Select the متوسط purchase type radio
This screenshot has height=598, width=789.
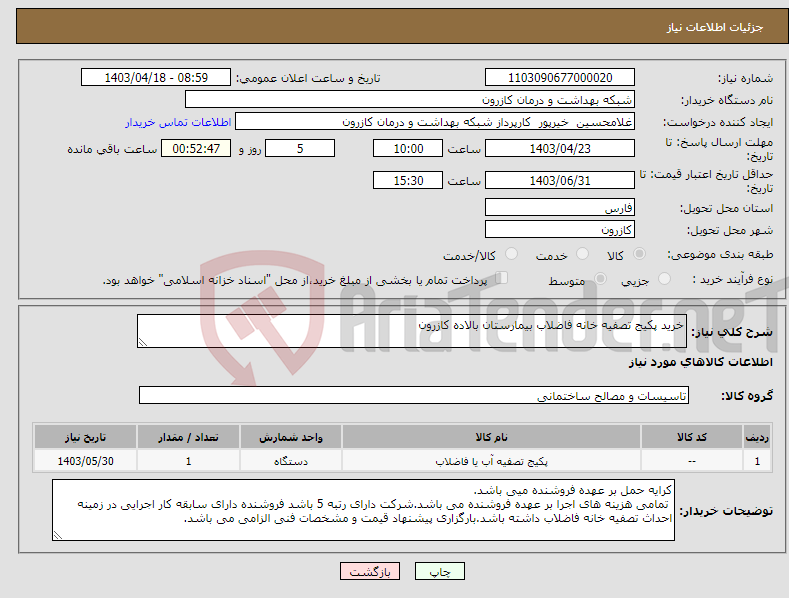[600, 278]
